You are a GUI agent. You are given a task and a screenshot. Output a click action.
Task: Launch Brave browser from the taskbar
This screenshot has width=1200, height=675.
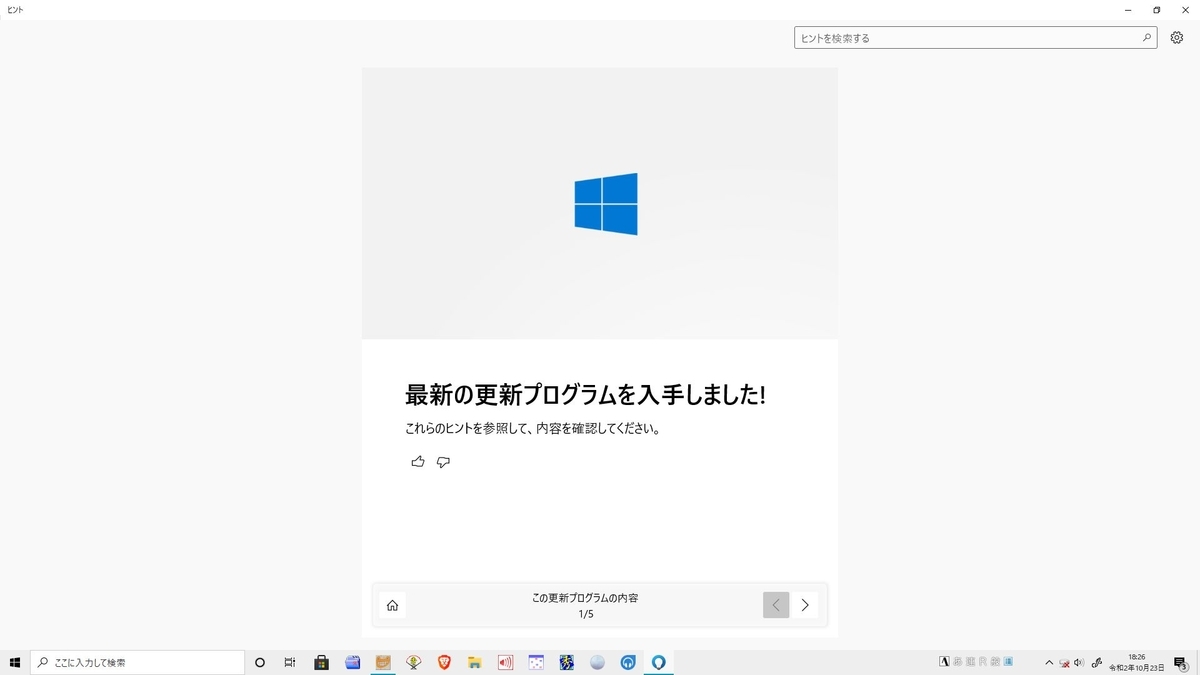(x=444, y=662)
